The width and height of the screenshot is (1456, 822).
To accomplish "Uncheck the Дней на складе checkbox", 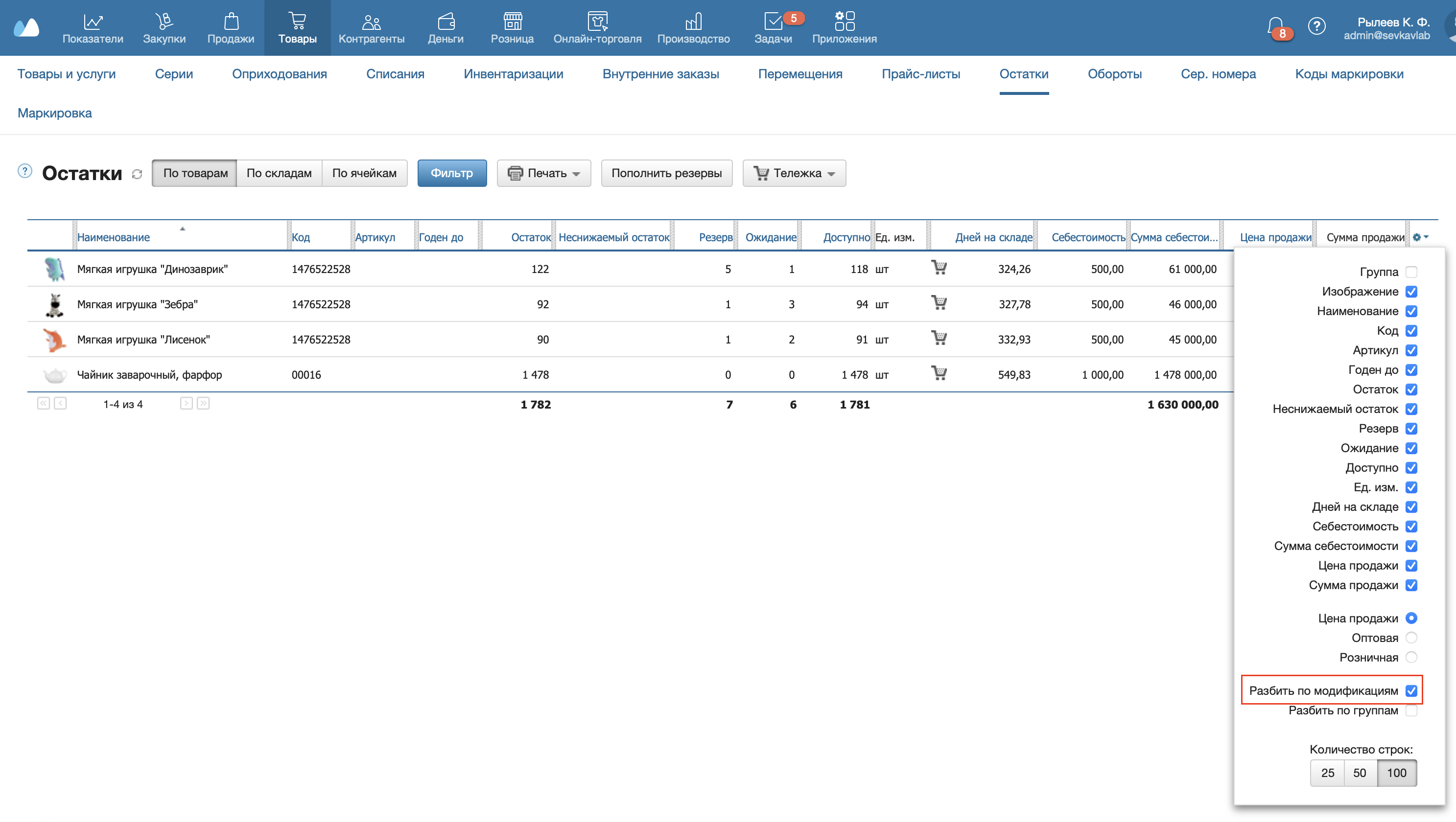I will click(1411, 507).
